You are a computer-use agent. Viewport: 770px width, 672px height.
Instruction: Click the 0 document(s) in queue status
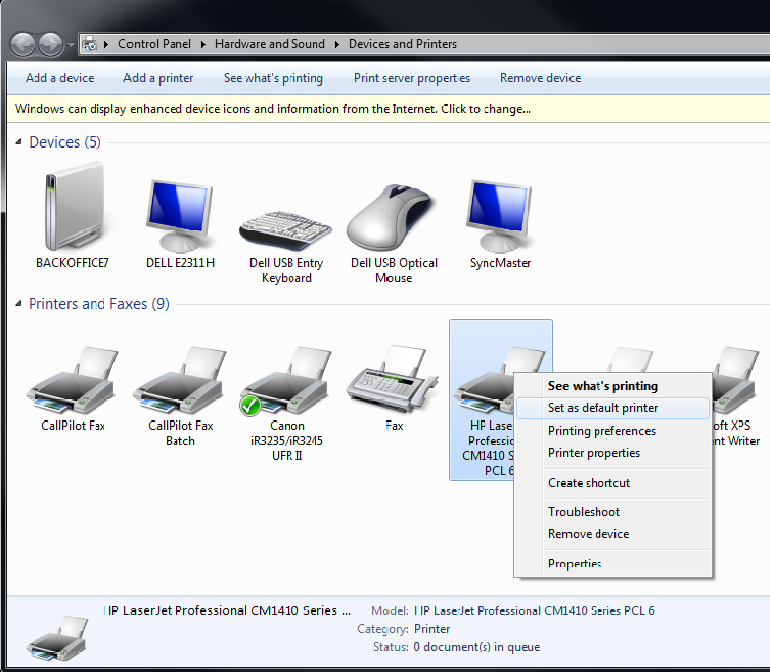(477, 647)
